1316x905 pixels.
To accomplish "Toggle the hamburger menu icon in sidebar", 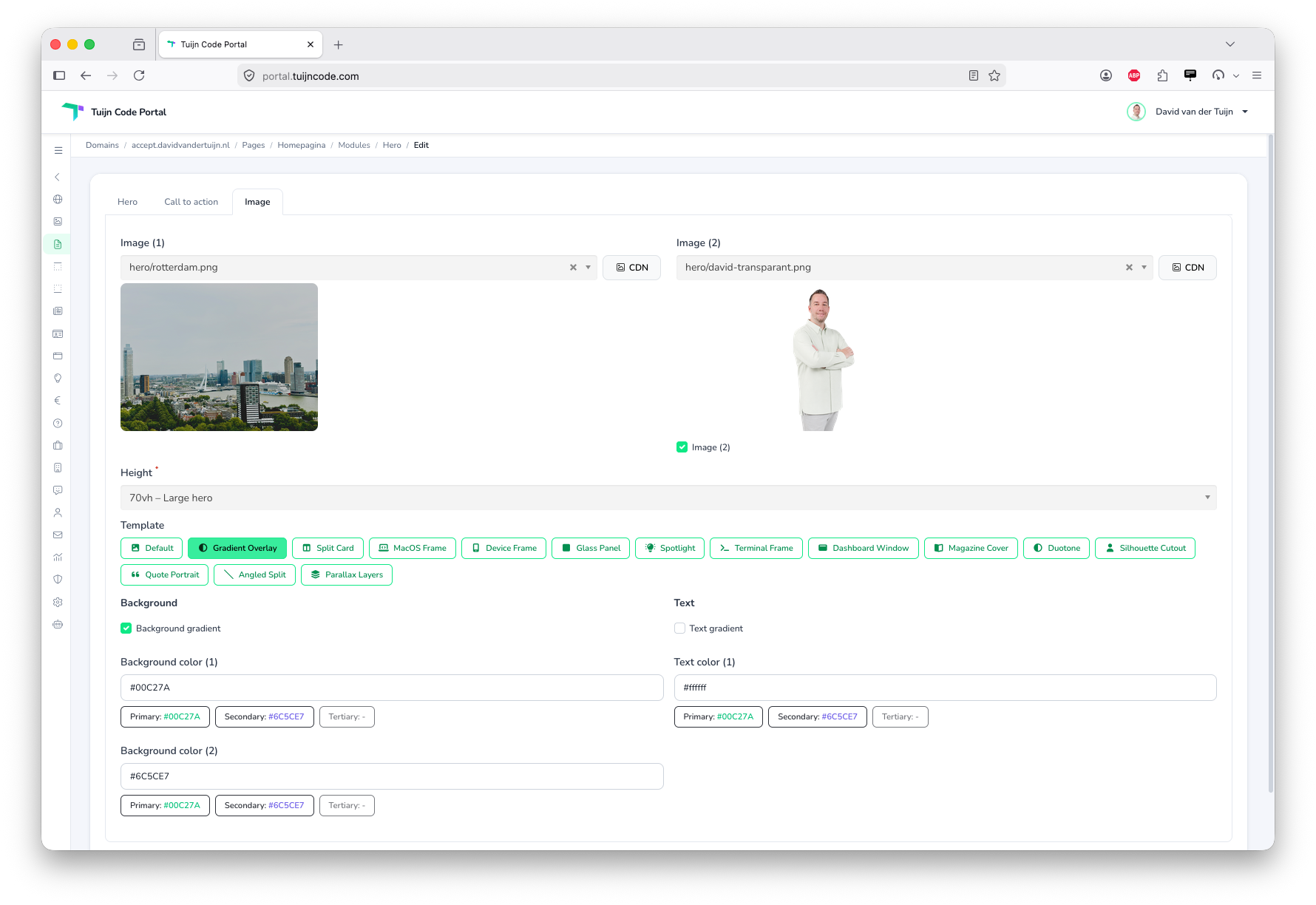I will pyautogui.click(x=58, y=150).
